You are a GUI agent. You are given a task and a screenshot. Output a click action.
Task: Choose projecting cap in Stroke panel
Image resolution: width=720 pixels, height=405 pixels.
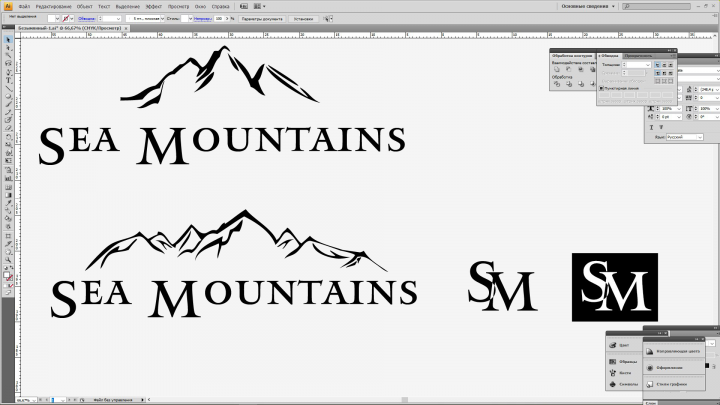[x=670, y=65]
